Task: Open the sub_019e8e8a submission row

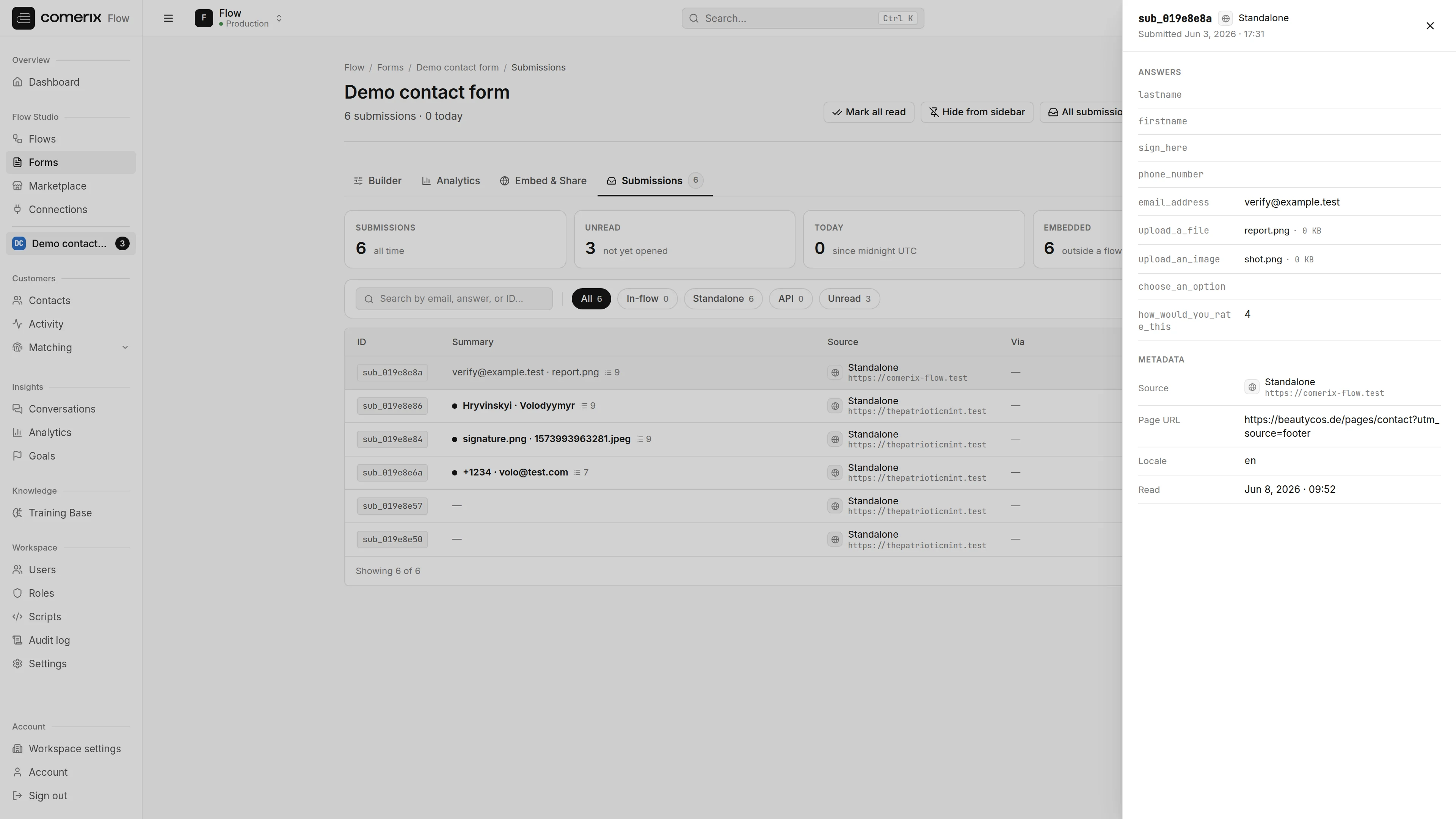Action: (734, 372)
